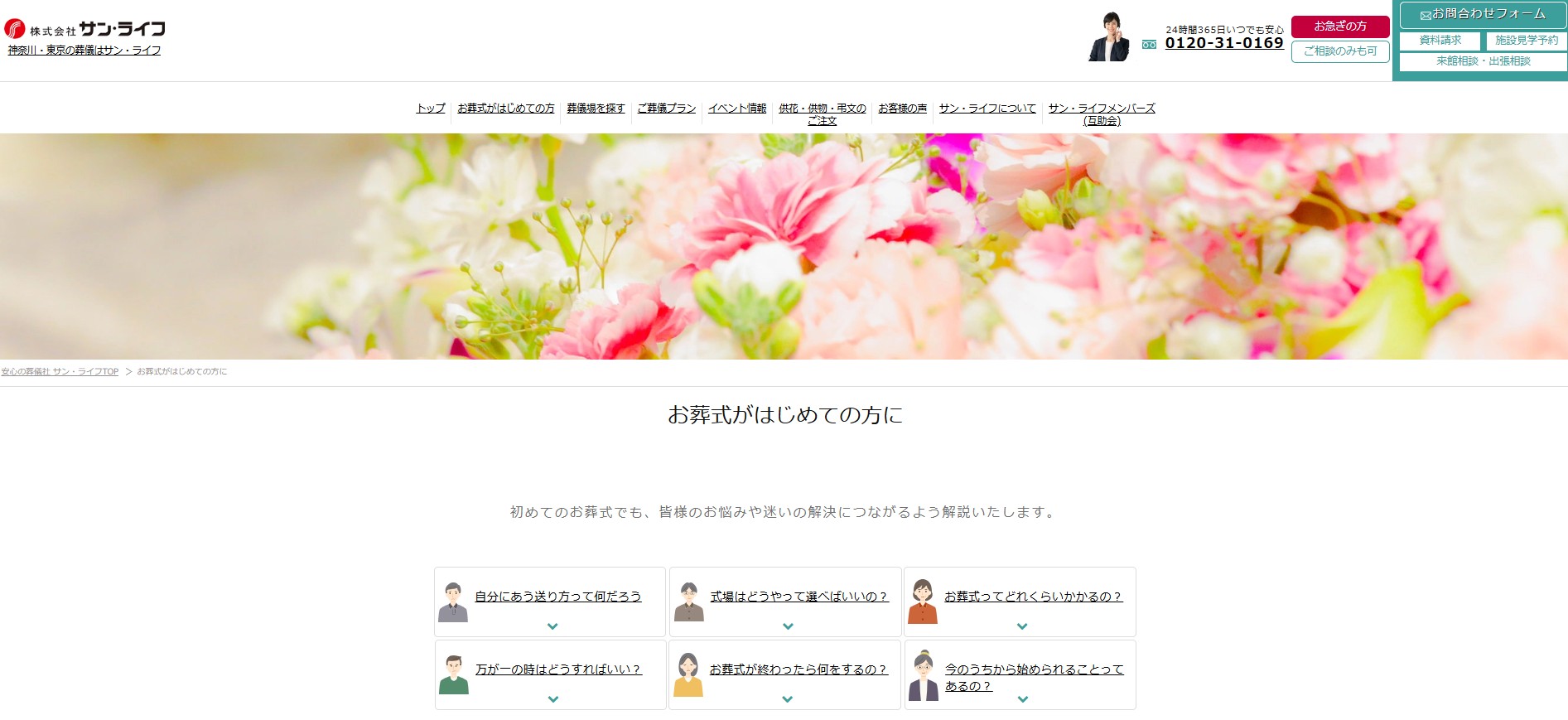The height and width of the screenshot is (720, 1568).
Task: Expand chevron under お葬式ってどれくらいかかるの？
Action: click(1022, 626)
